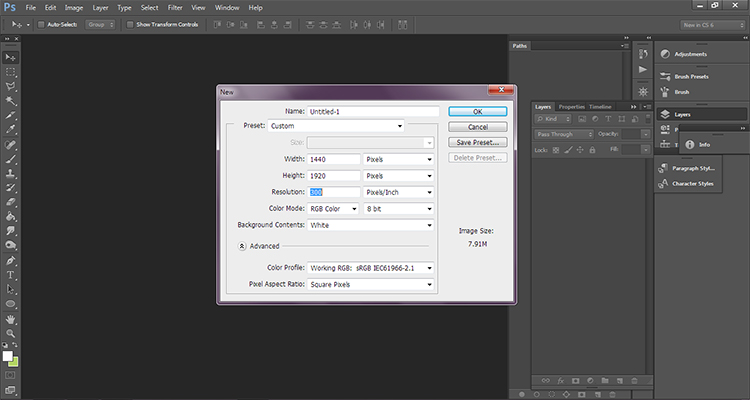The width and height of the screenshot is (750, 400).
Task: Toggle layer filtering switch in Layers panel
Action: 648,118
